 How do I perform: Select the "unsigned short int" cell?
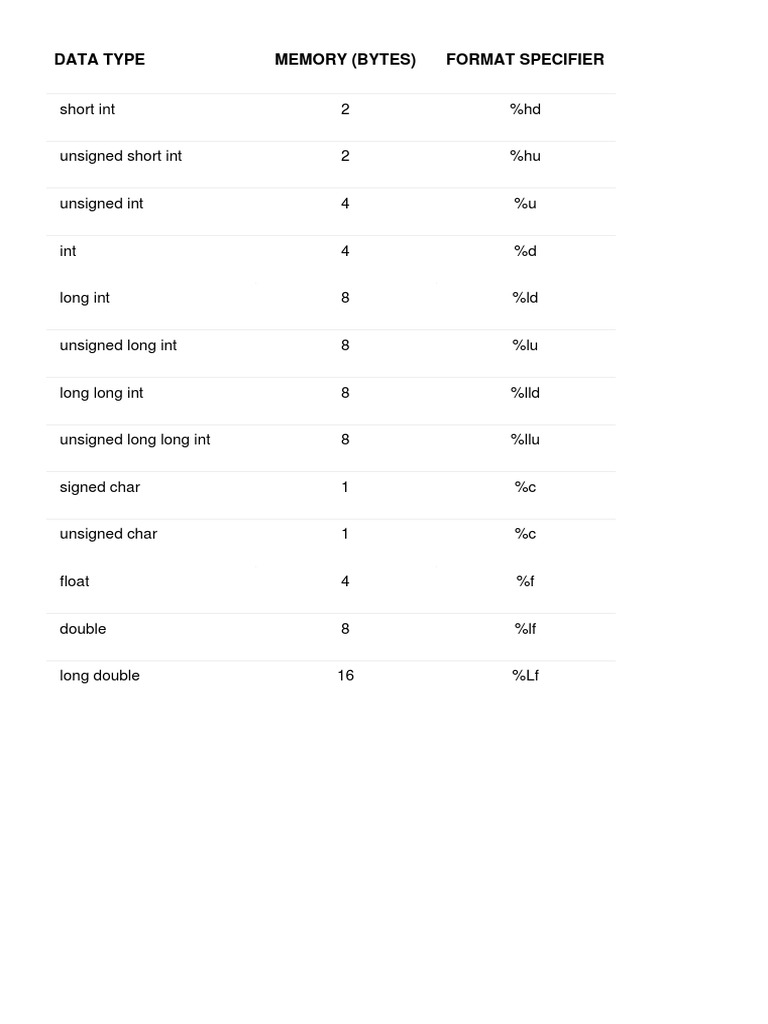(121, 156)
